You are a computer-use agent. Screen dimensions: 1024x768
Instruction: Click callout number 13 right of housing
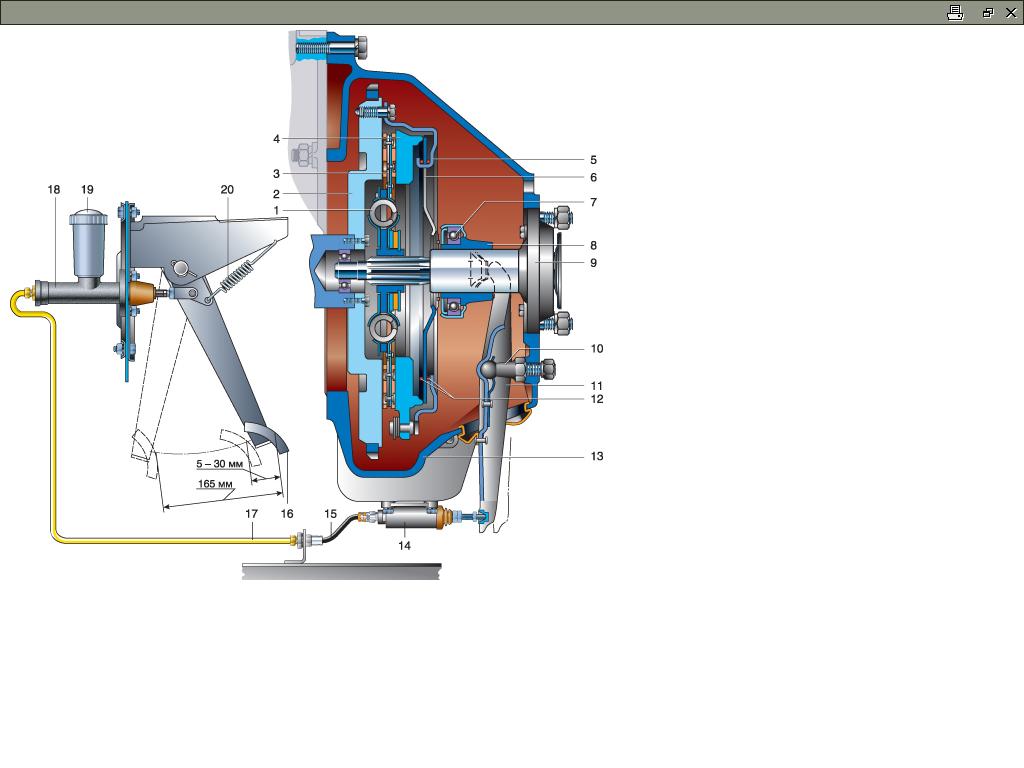(596, 456)
